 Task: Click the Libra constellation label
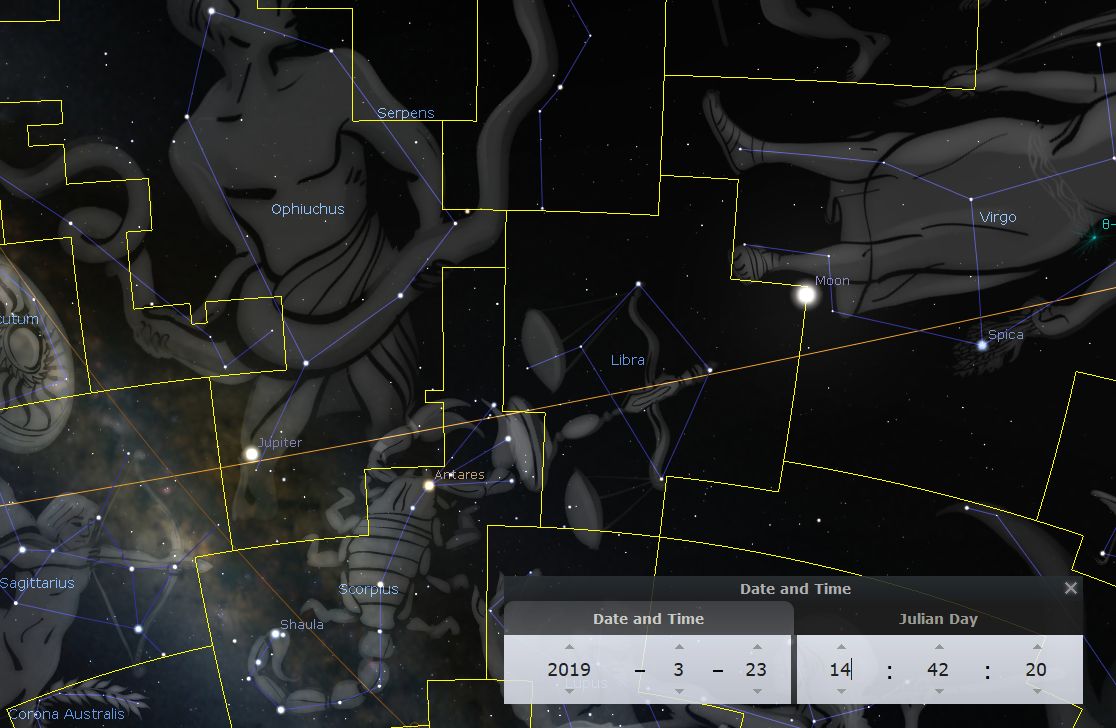(628, 360)
